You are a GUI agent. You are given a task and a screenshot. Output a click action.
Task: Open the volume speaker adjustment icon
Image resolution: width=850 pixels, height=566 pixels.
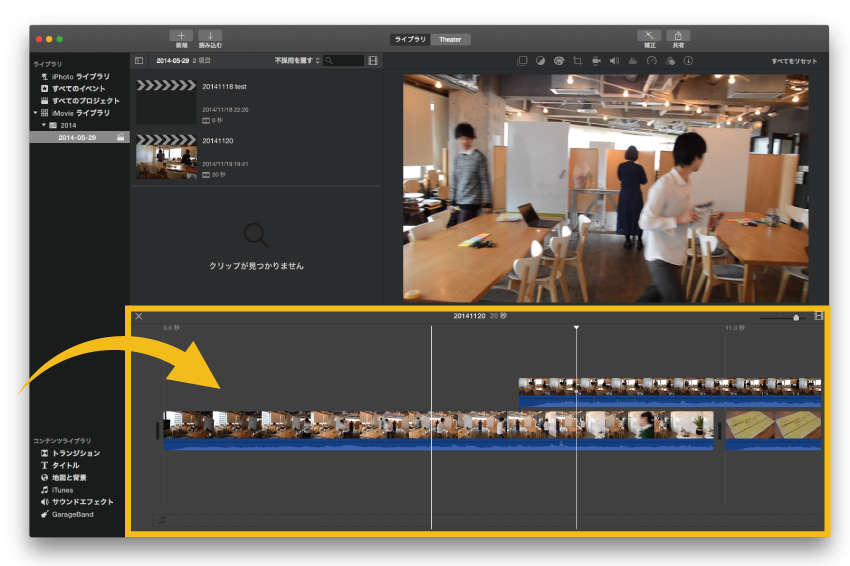(614, 61)
